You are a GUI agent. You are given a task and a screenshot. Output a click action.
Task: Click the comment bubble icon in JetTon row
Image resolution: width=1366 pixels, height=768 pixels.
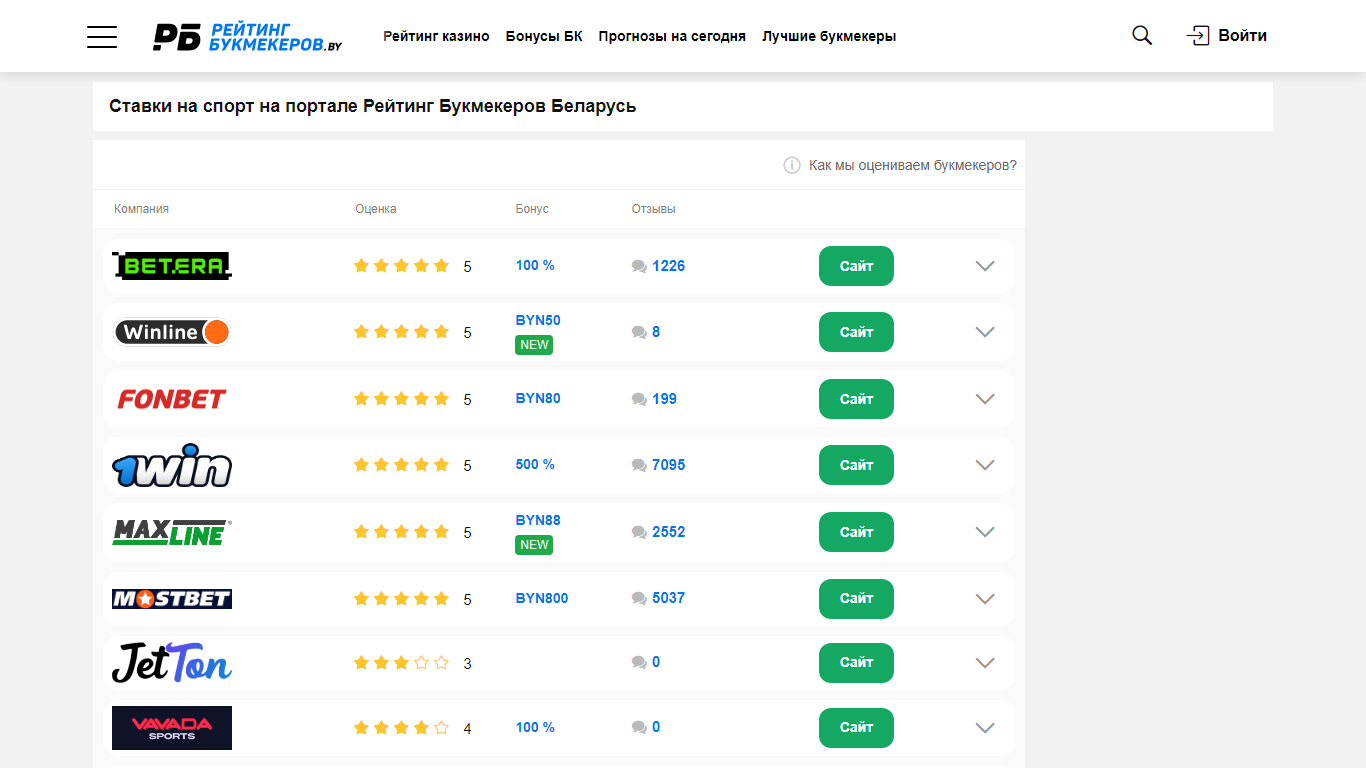point(639,662)
